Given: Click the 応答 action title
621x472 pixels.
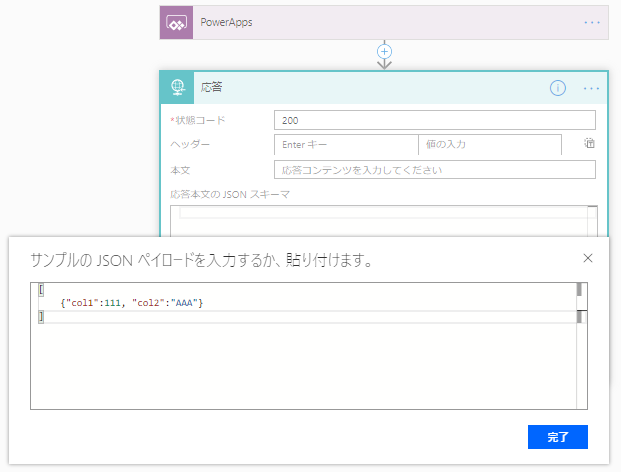Looking at the screenshot, I should 211,87.
